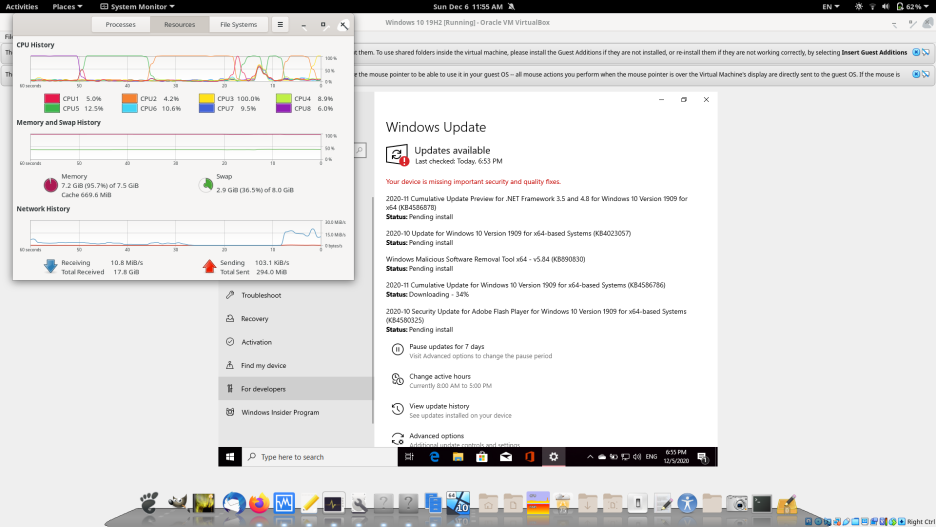
Task: Click the Memory pie chart color button
Action: click(51, 185)
